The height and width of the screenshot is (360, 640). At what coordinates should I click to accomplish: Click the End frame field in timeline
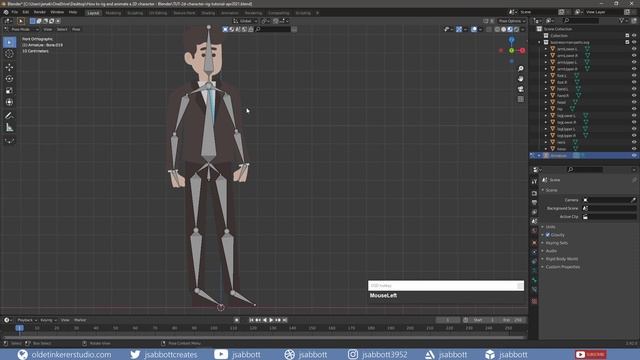tap(512, 320)
